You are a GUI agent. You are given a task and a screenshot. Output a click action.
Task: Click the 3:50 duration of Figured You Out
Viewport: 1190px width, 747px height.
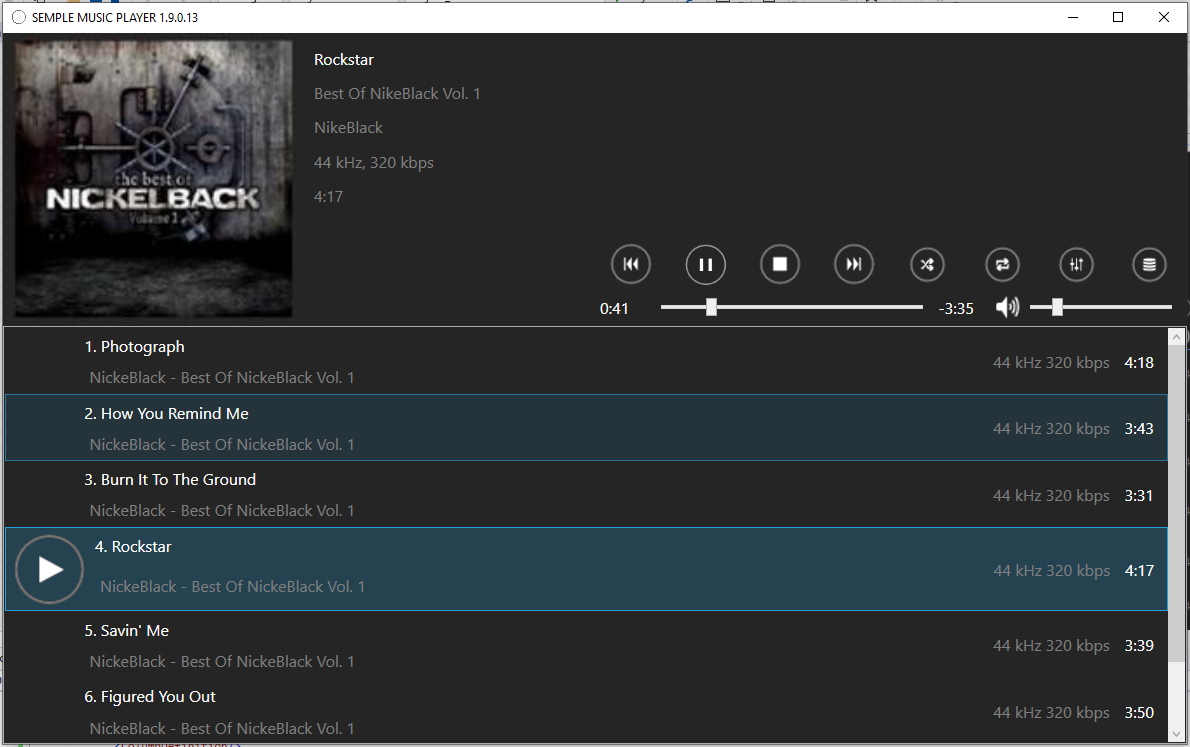click(1138, 713)
